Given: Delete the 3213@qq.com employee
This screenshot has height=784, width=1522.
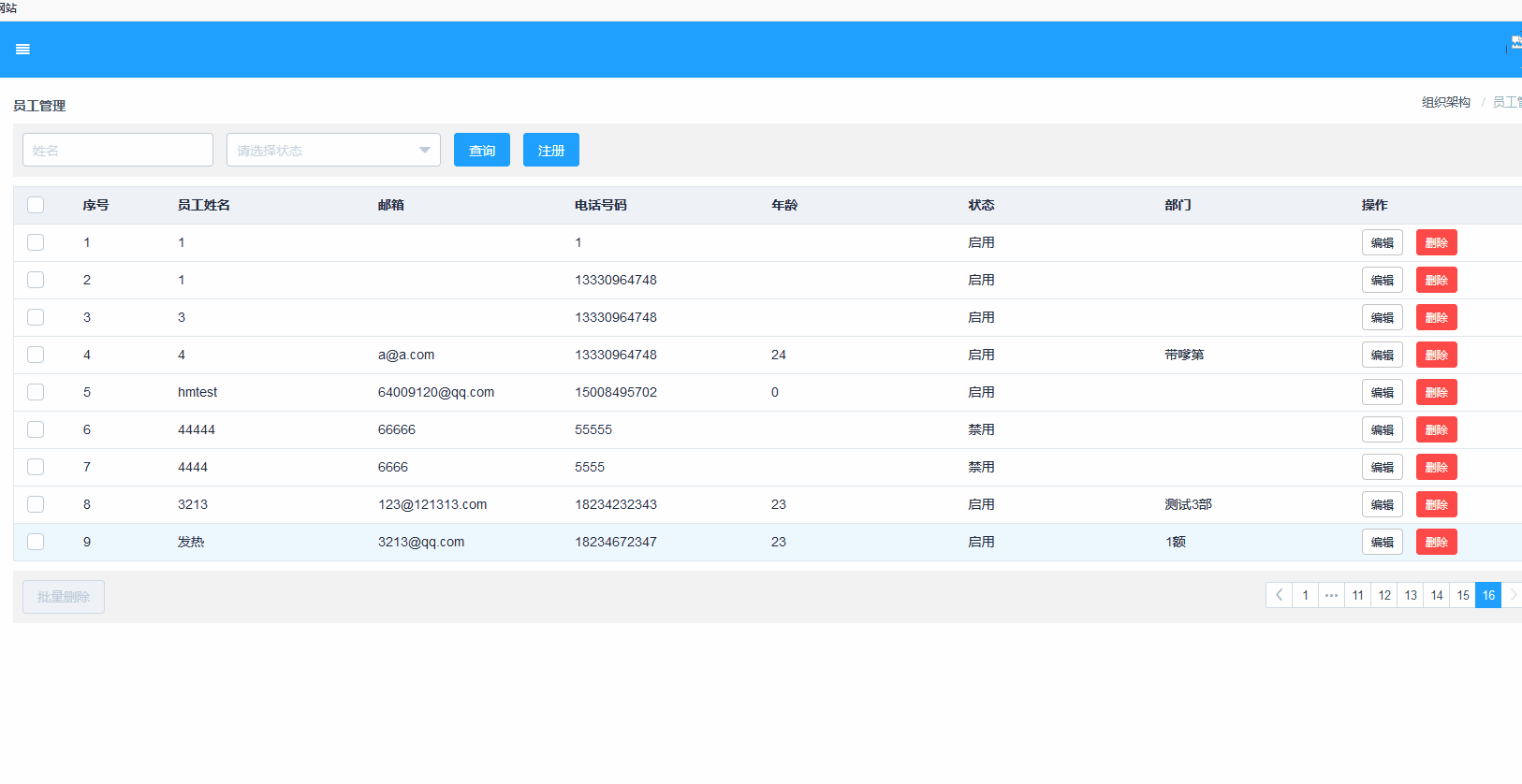Looking at the screenshot, I should [x=1437, y=542].
